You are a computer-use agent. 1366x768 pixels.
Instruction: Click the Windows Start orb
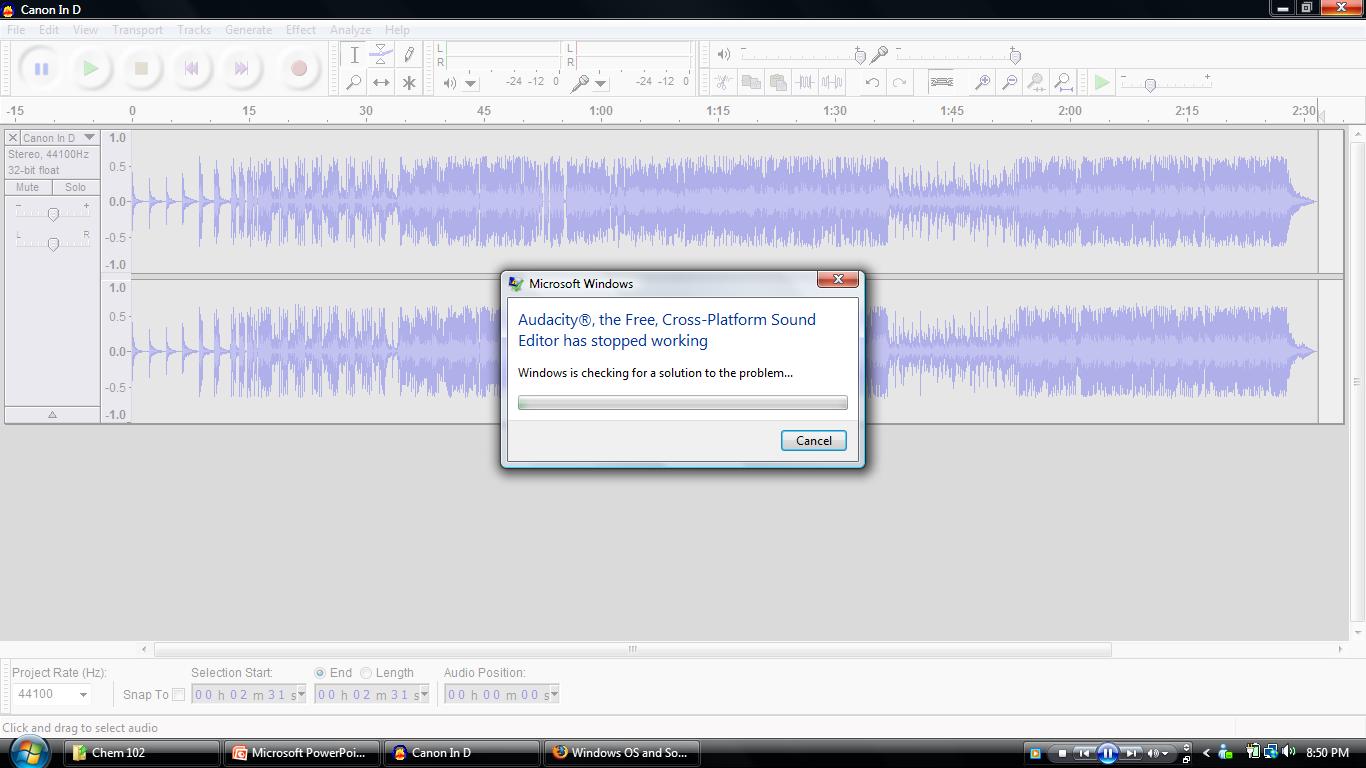tap(28, 751)
